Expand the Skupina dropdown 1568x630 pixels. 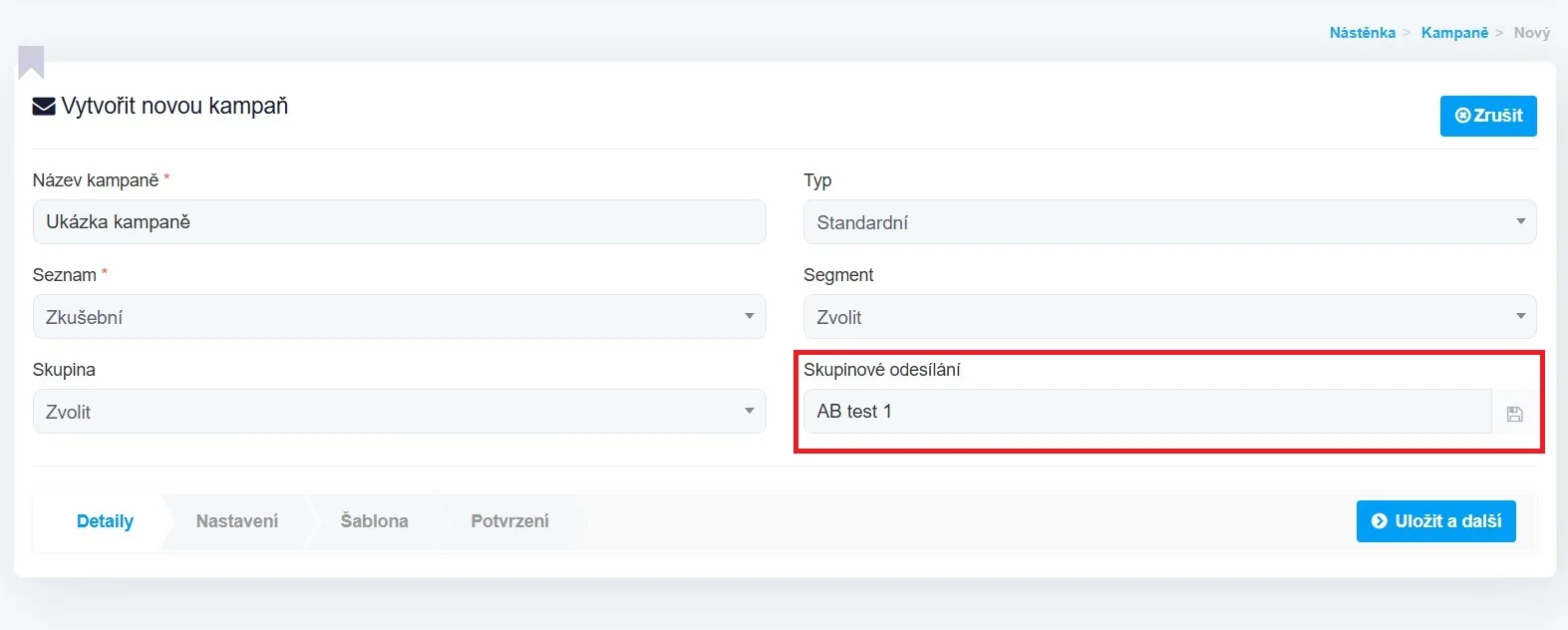pos(399,412)
